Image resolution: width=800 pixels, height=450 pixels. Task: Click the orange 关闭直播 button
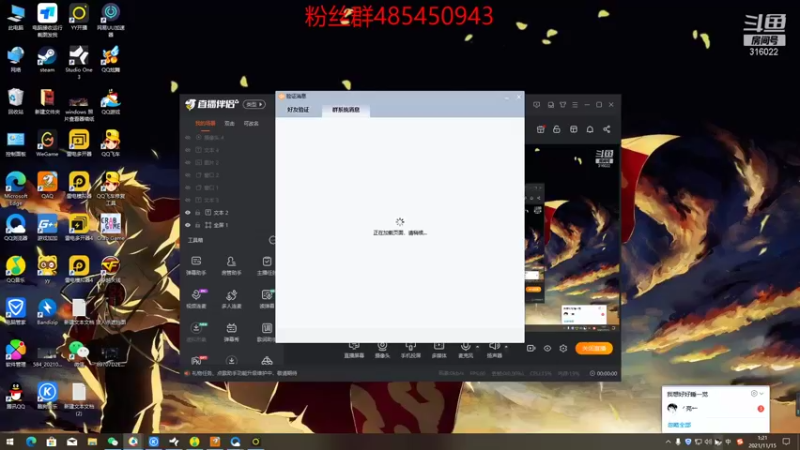click(594, 348)
